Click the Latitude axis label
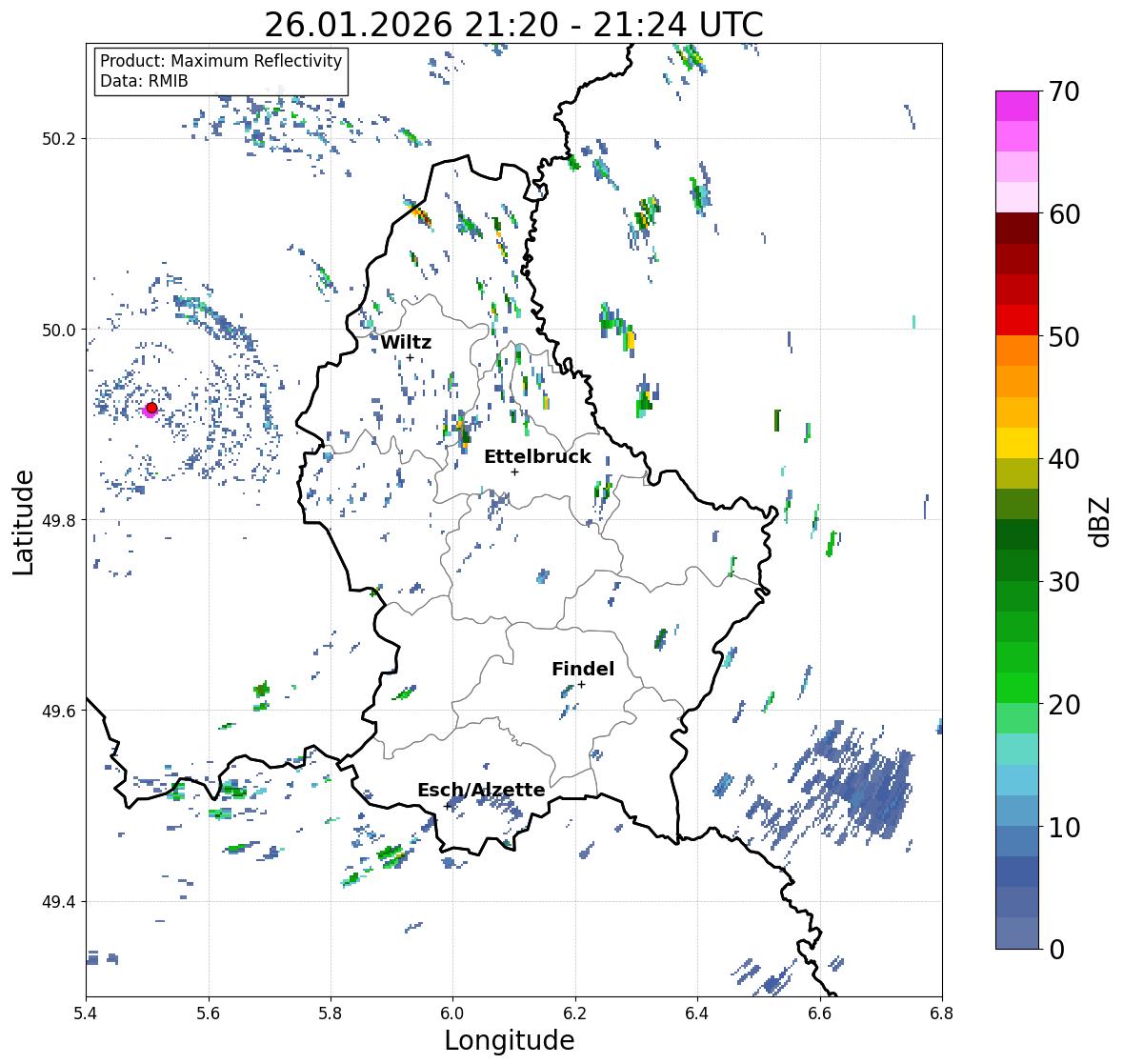 [24, 522]
